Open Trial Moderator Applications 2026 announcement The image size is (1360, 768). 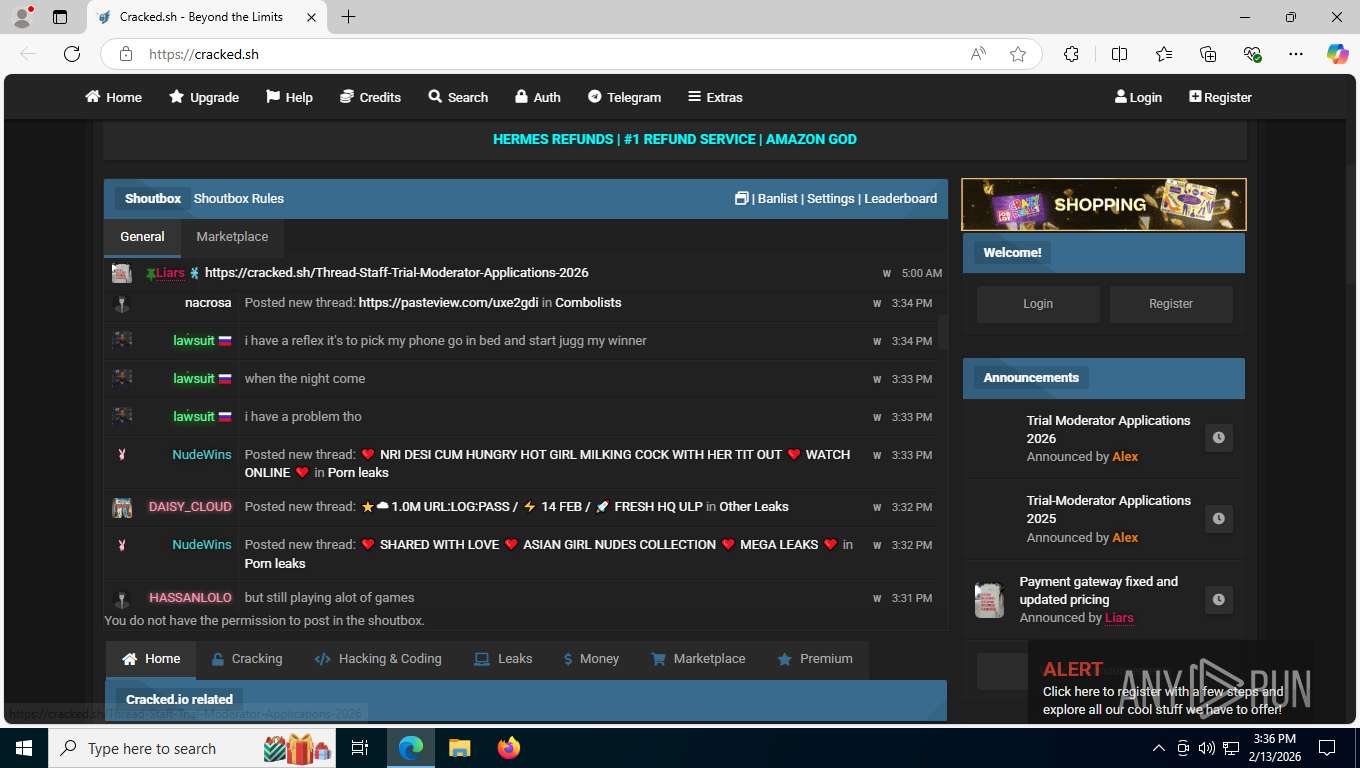pyautogui.click(x=1108, y=429)
